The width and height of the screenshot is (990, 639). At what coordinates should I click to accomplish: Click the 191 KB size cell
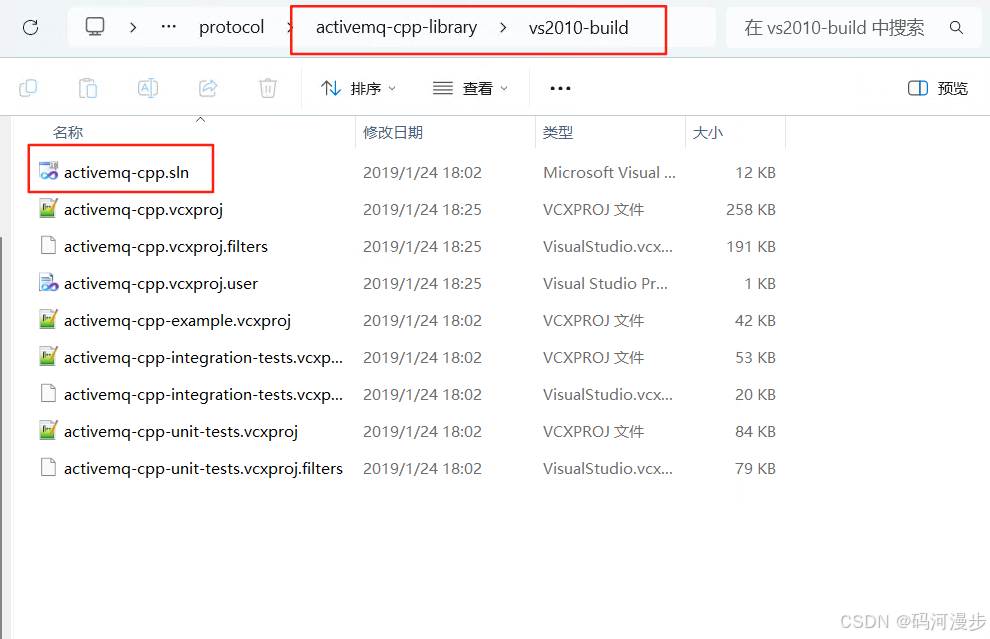point(751,246)
